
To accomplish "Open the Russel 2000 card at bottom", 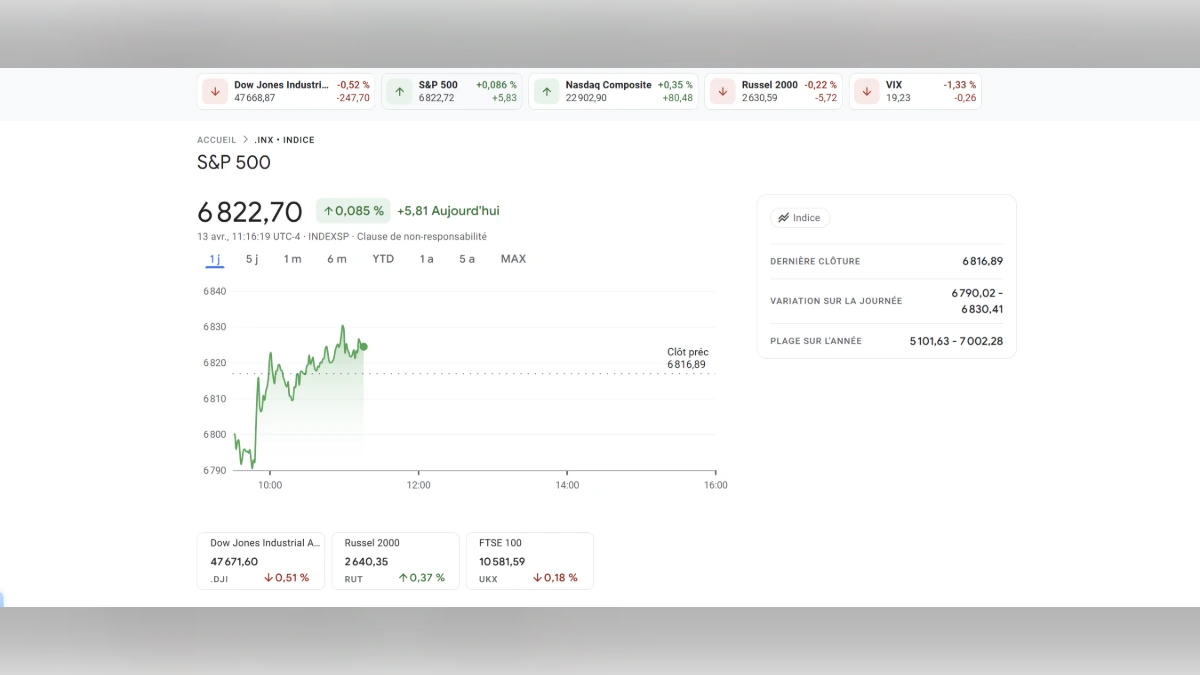I will pos(395,560).
